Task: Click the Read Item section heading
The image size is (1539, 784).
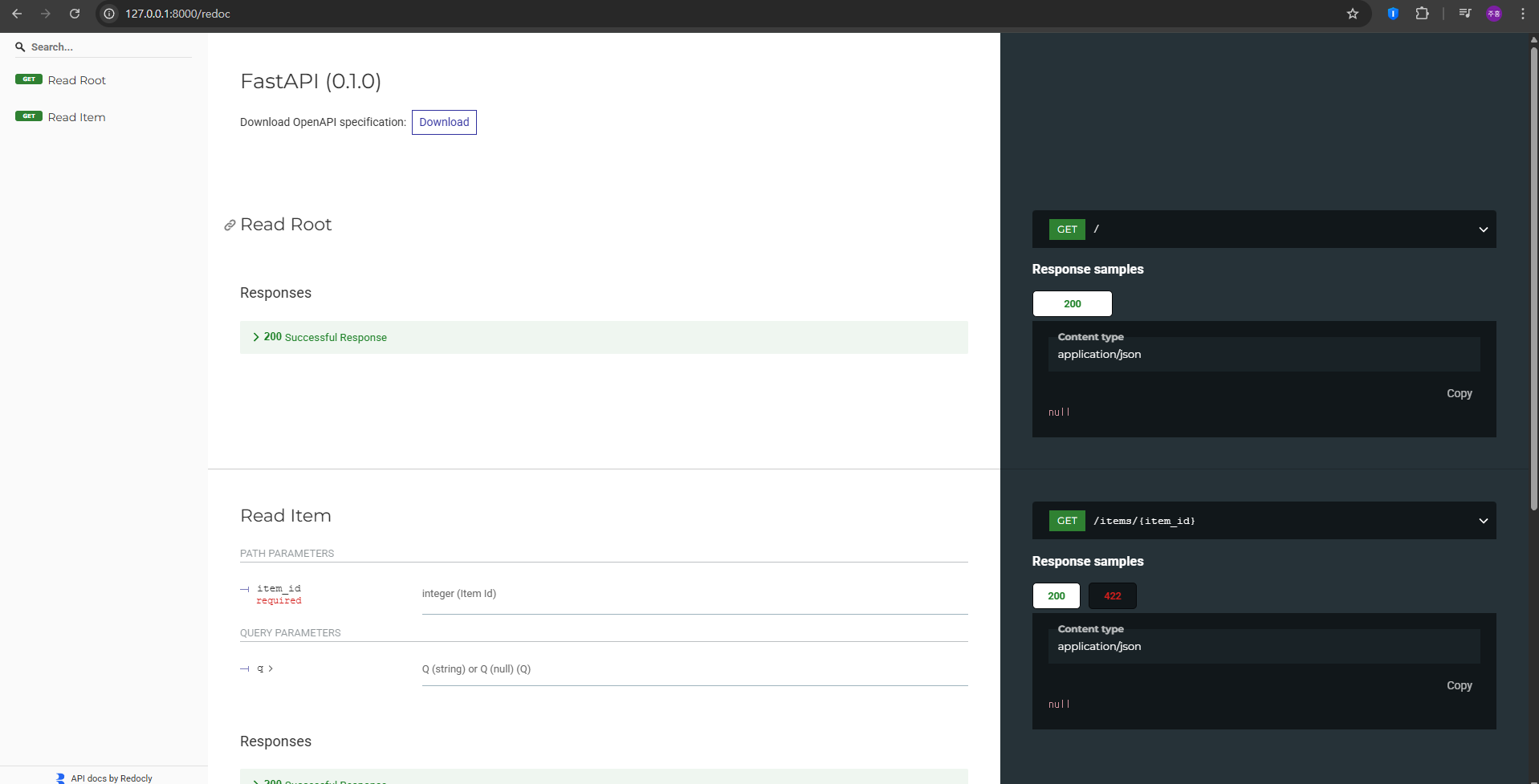Action: point(286,516)
